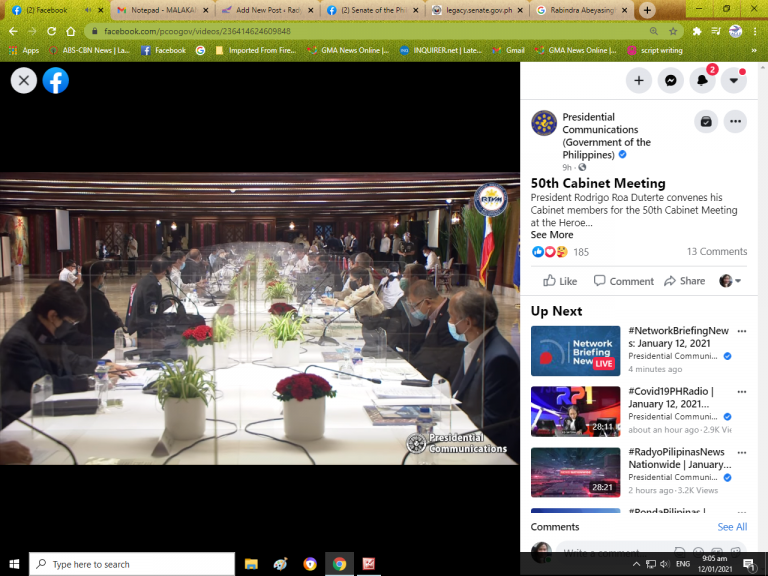Click See More on post description
The image size is (768, 576).
tap(552, 235)
